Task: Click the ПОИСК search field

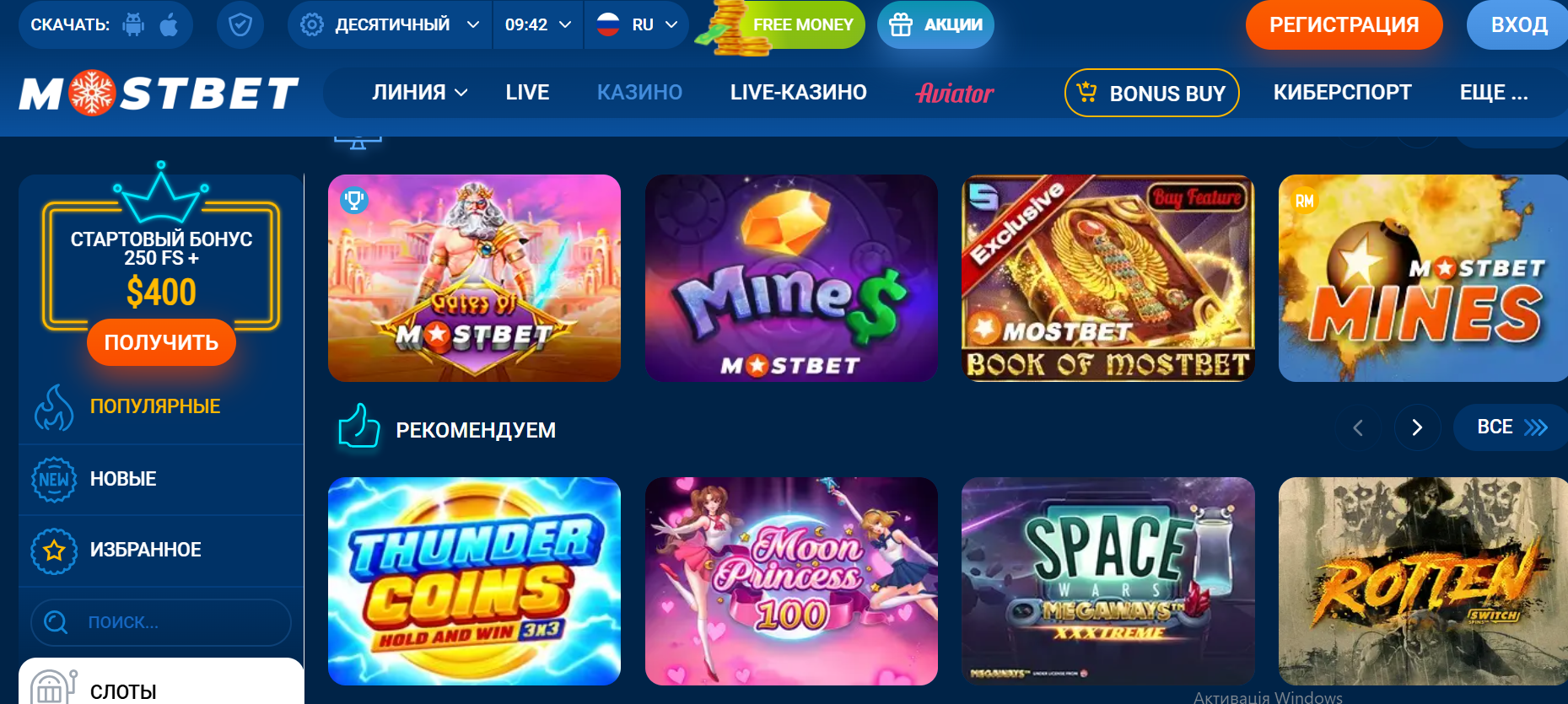Action: 161,622
